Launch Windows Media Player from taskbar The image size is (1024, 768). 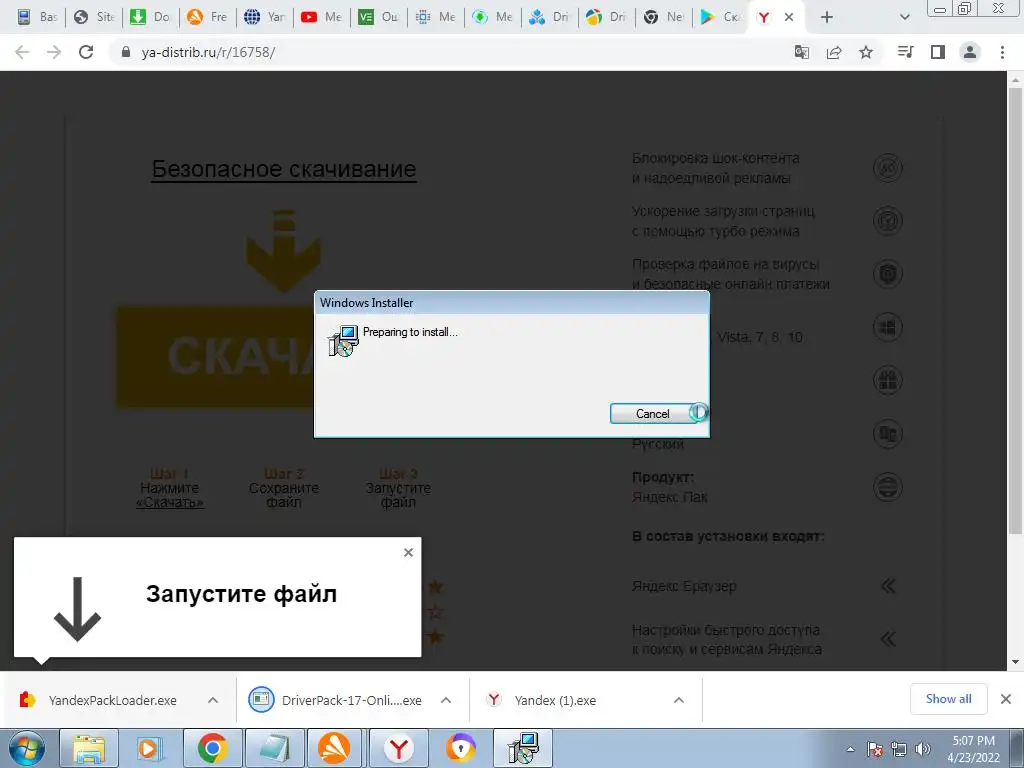pos(151,748)
